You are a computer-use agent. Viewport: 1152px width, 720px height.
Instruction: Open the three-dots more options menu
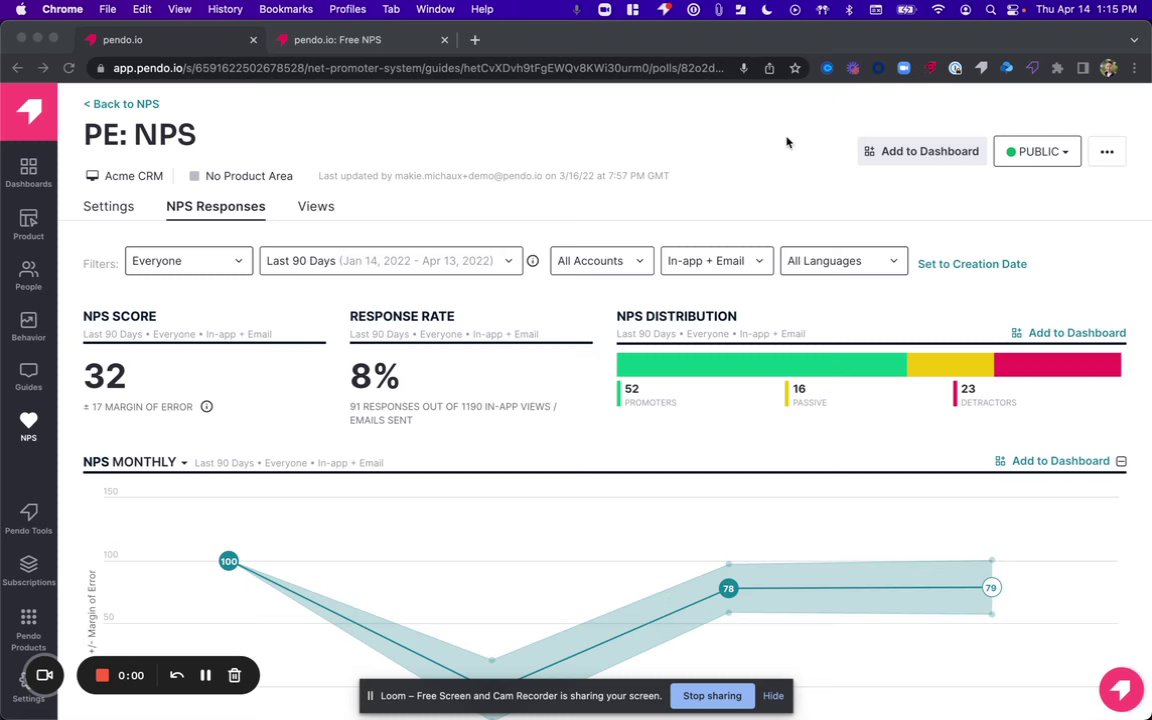pyautogui.click(x=1106, y=151)
